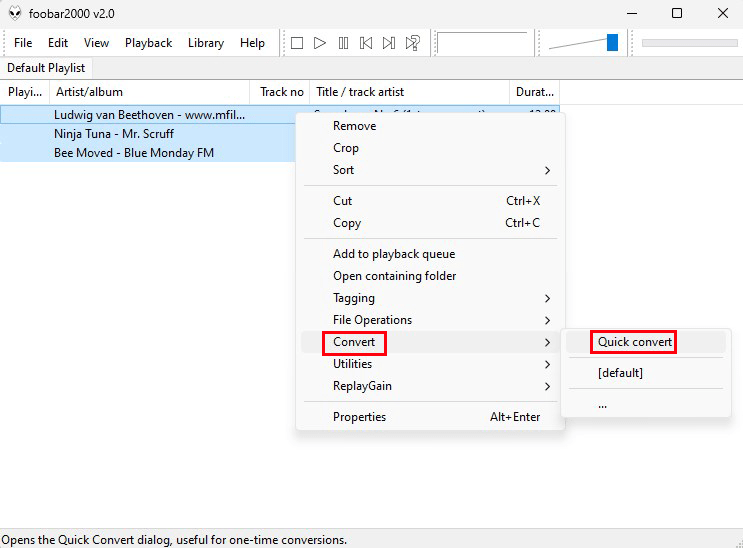Viewport: 743px width, 548px height.
Task: Play a random track icon
Action: [413, 43]
